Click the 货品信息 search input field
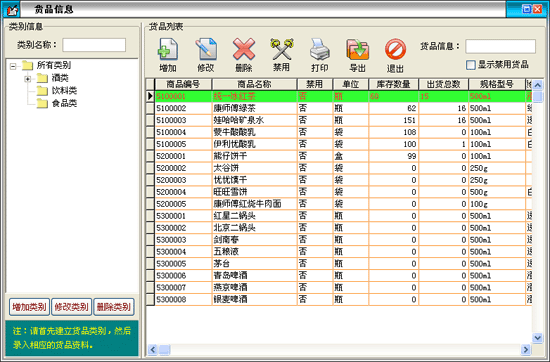Viewport: 550px width, 362px height. [x=500, y=46]
